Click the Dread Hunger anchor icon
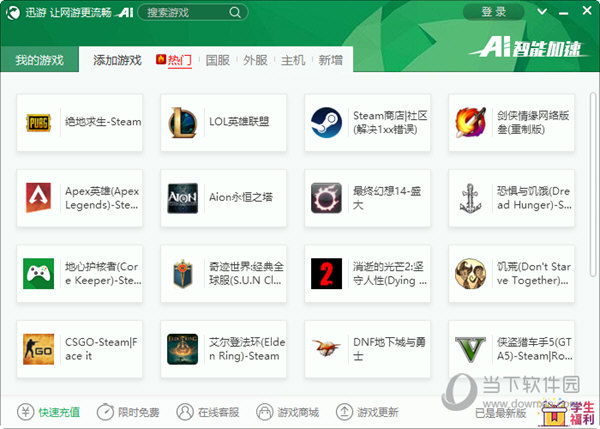Image resolution: width=600 pixels, height=429 pixels. tap(470, 198)
